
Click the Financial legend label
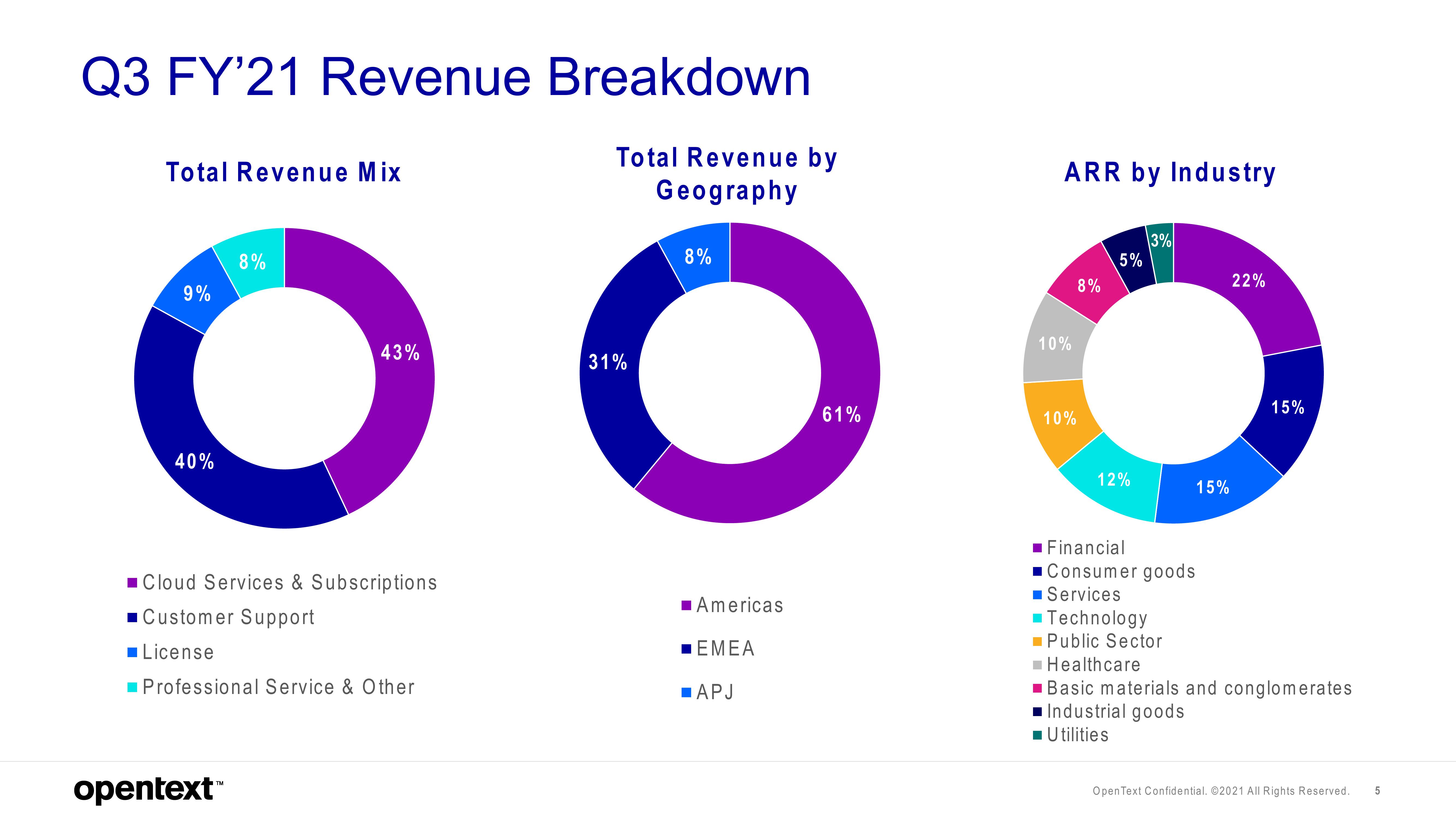(1086, 548)
